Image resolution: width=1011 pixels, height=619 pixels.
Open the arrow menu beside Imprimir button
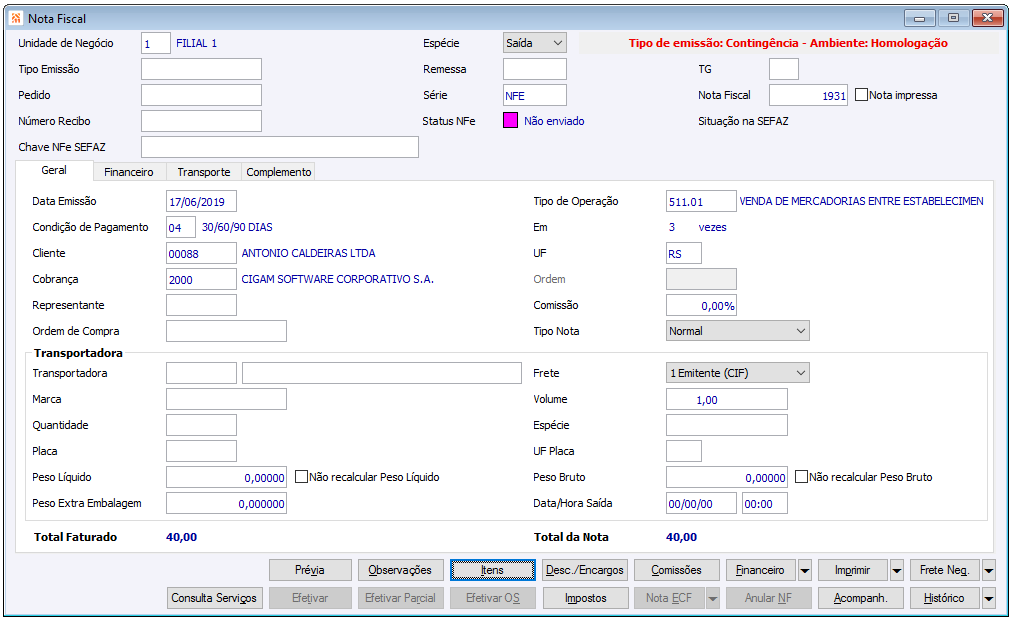coord(897,570)
